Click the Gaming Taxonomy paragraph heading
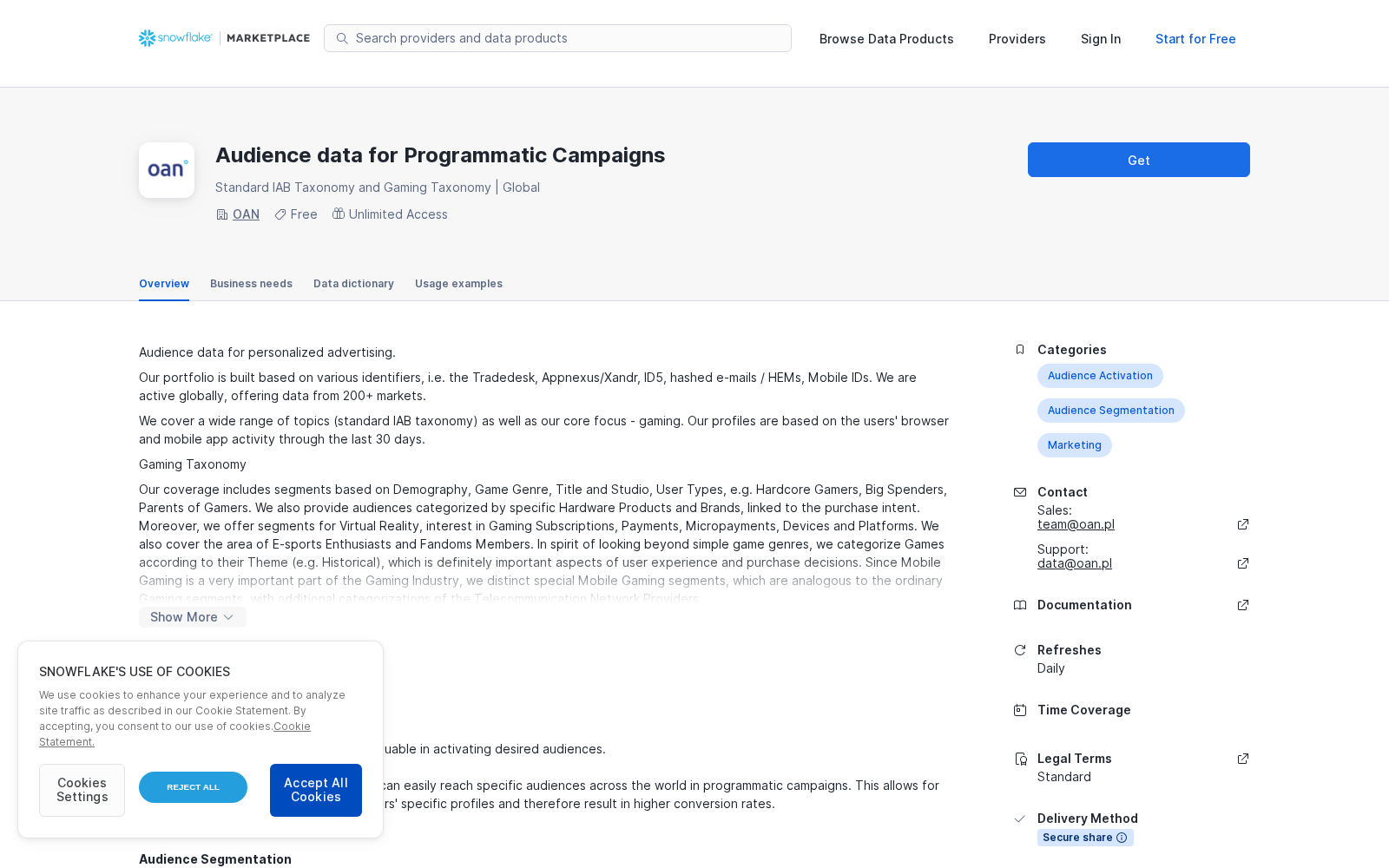Screen dimensions: 1389x868 pos(193,464)
